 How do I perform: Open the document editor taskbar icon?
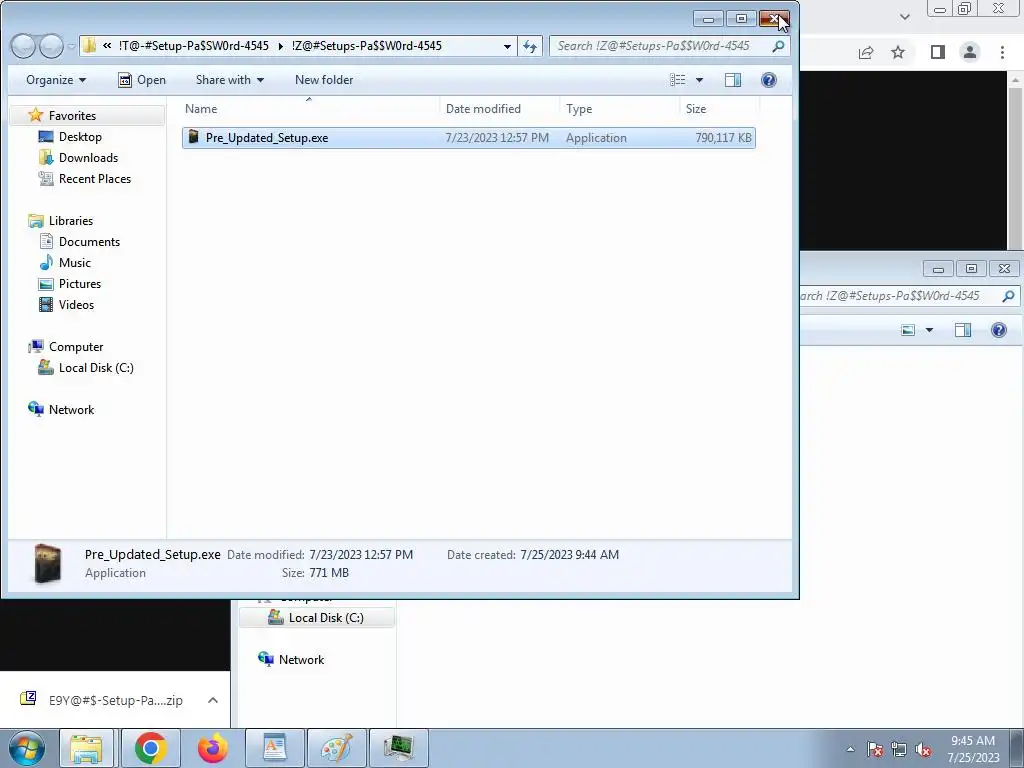[x=274, y=748]
